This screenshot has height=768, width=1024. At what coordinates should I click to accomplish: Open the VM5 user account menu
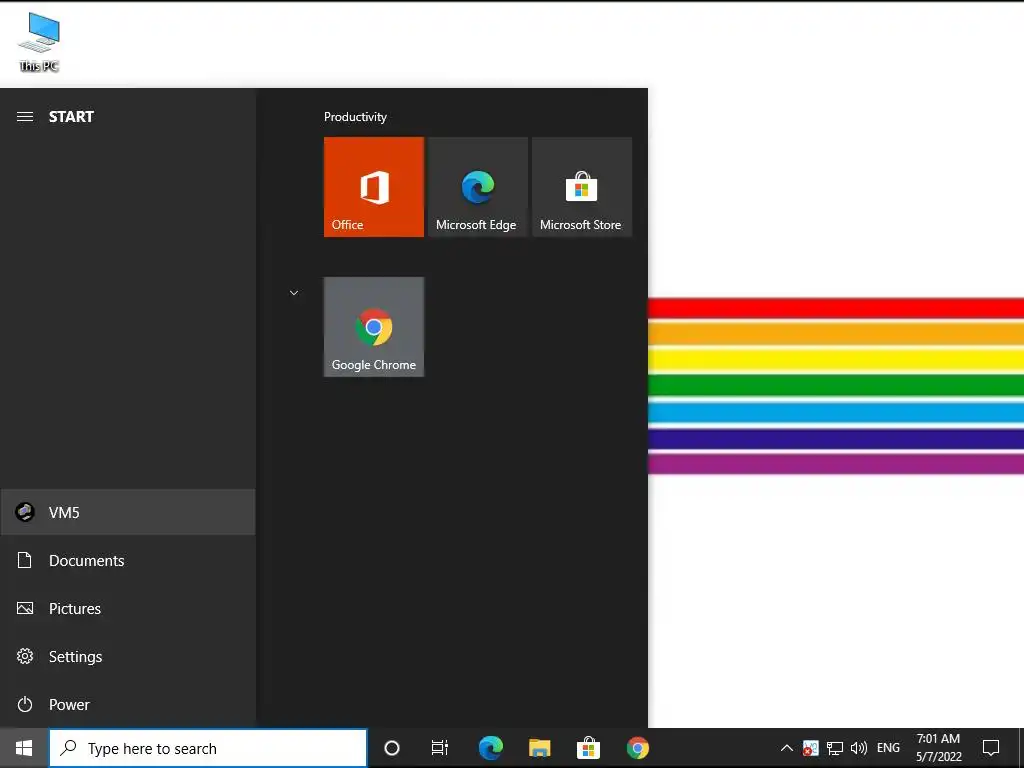tap(128, 513)
